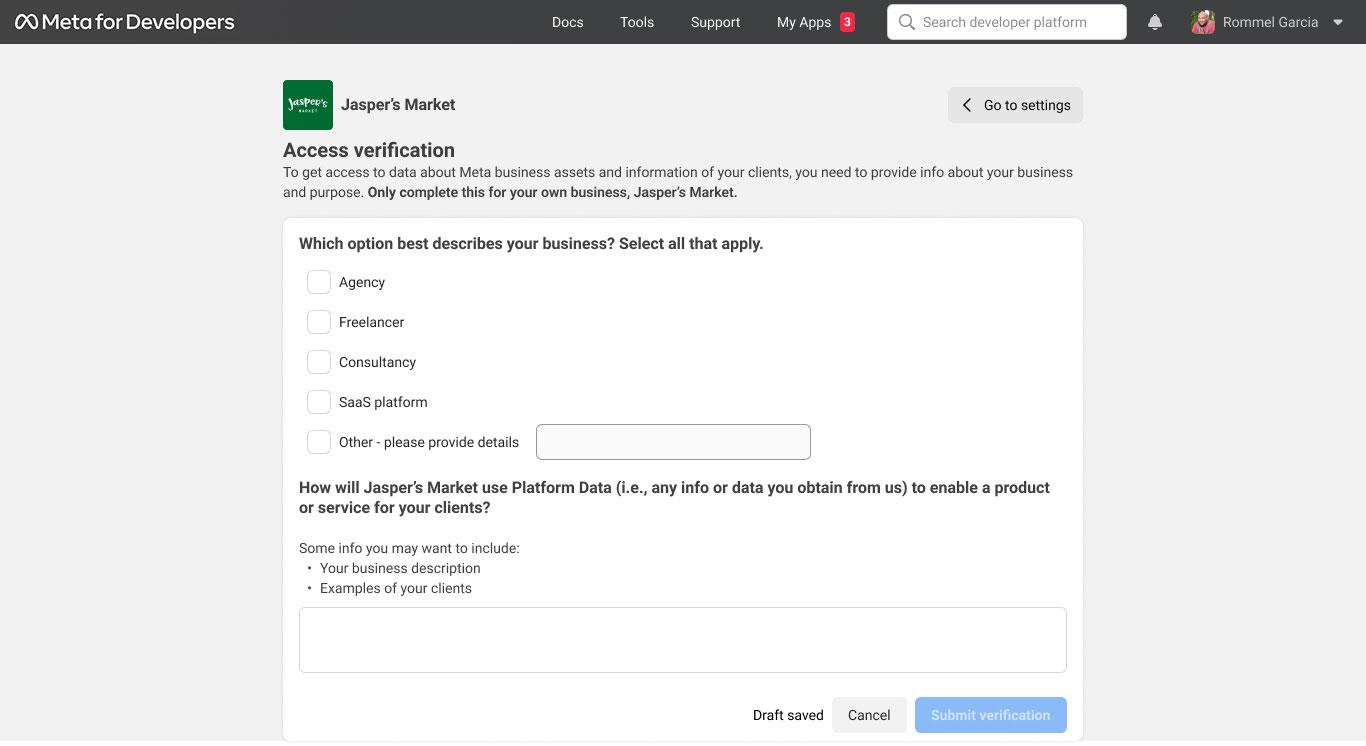
Task: Click the Platform Data description text area
Action: pos(683,640)
